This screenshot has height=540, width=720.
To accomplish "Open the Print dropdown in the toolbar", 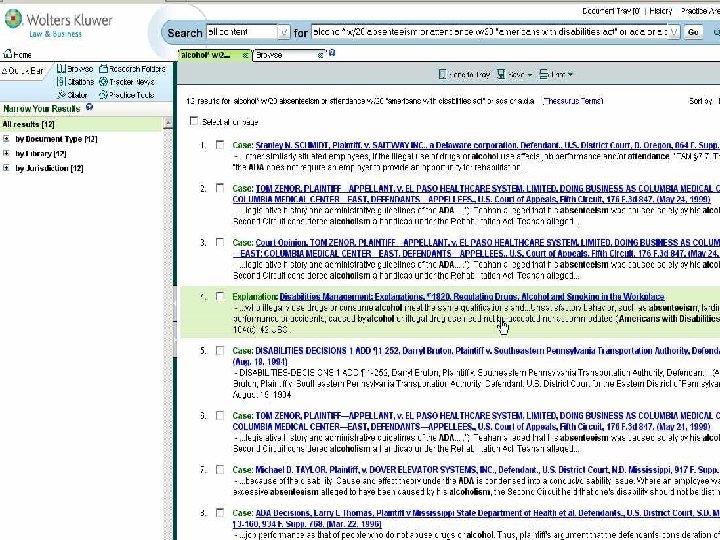I will pos(556,74).
